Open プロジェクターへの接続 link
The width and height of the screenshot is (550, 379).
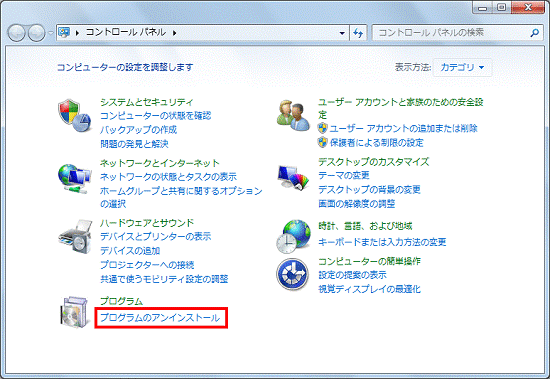(147, 265)
